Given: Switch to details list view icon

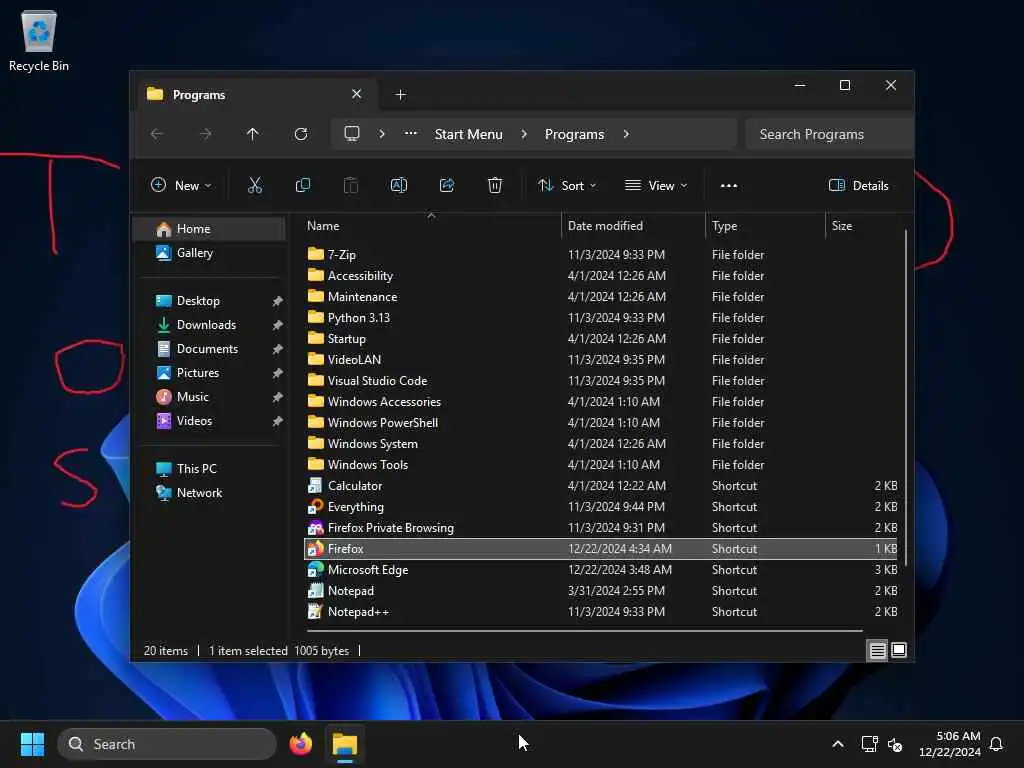Looking at the screenshot, I should point(877,650).
